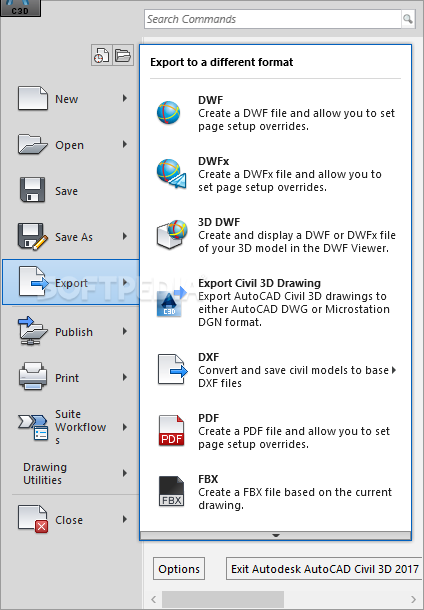424x610 pixels.
Task: Choose the FBX export option
Action: 275,492
